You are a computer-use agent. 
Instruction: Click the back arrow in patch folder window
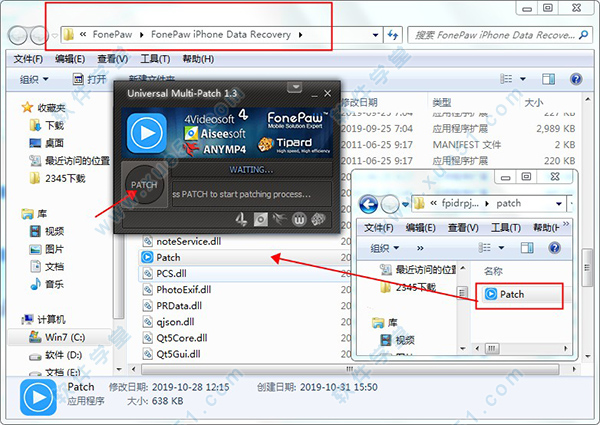tap(368, 205)
